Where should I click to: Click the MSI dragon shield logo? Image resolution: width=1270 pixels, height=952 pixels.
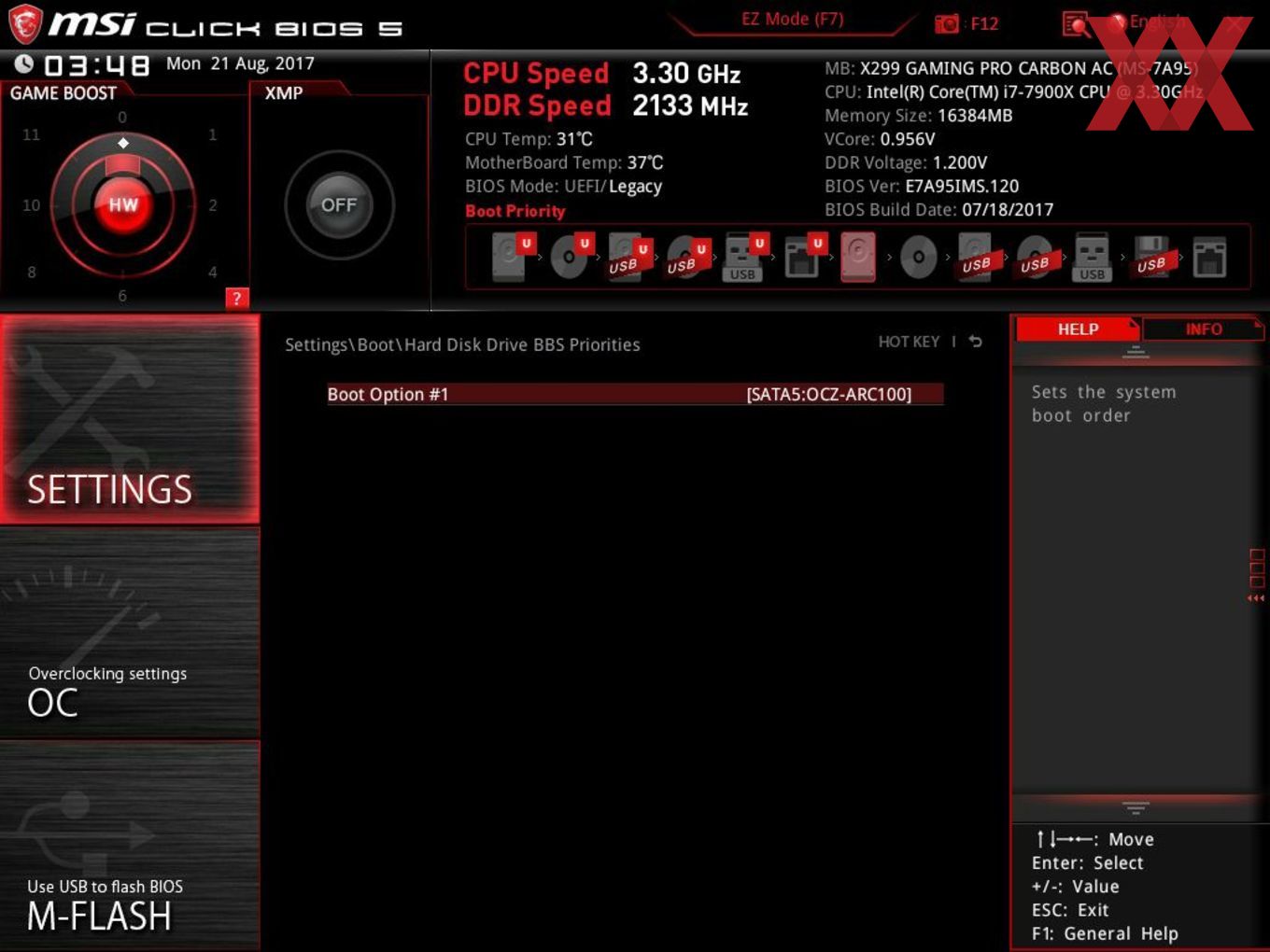25,23
